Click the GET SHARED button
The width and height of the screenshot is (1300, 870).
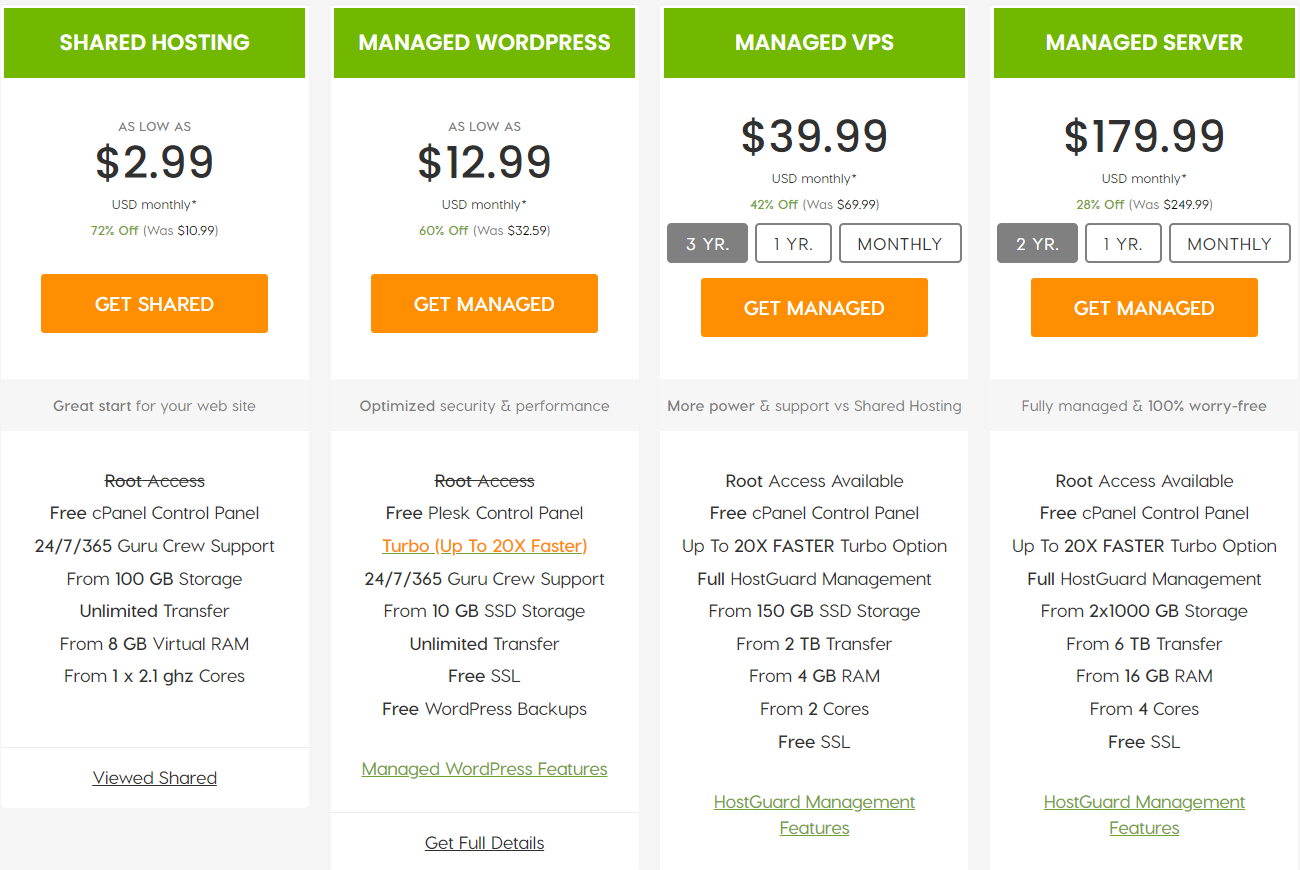click(x=154, y=303)
